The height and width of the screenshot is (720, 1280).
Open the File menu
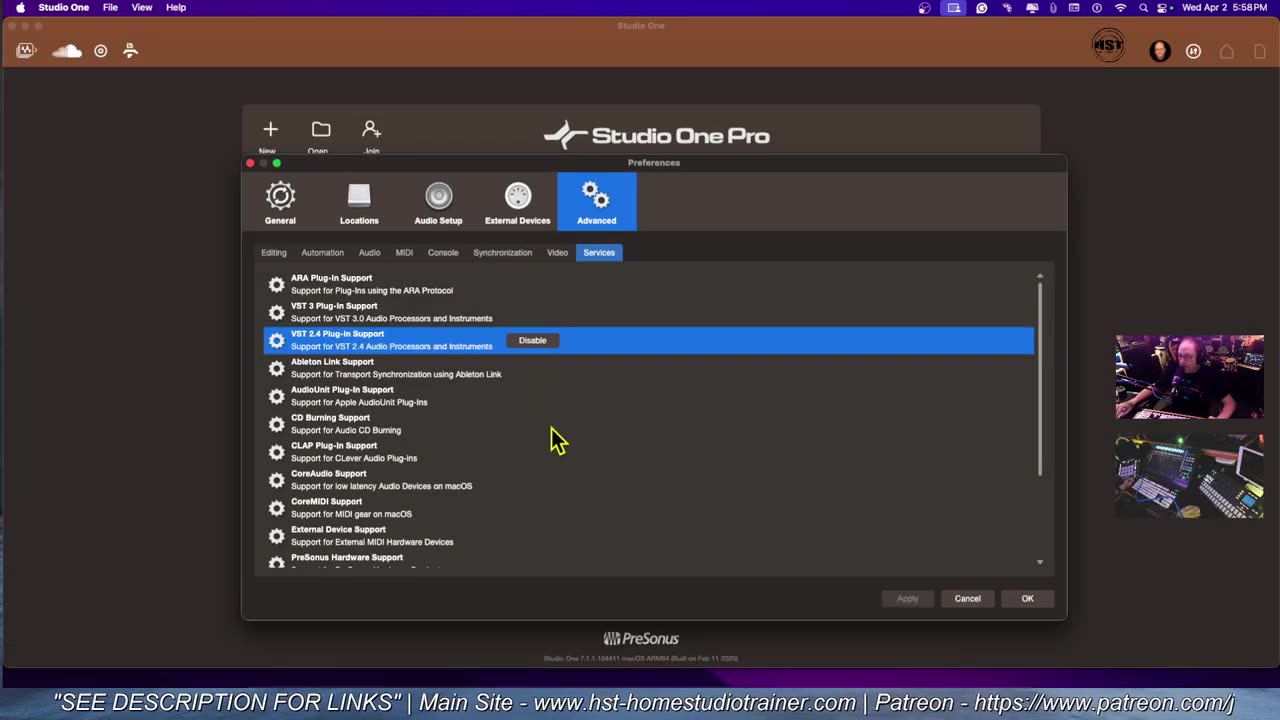click(111, 7)
